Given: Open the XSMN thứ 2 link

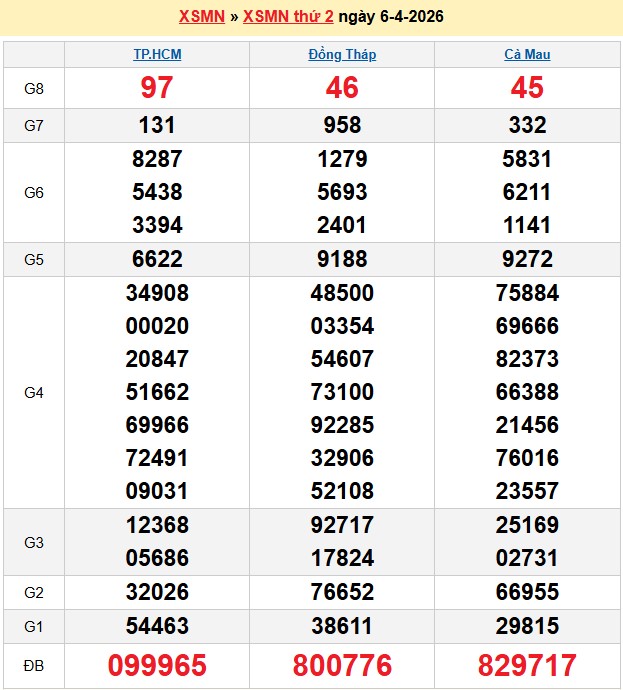Looking at the screenshot, I should point(288,16).
